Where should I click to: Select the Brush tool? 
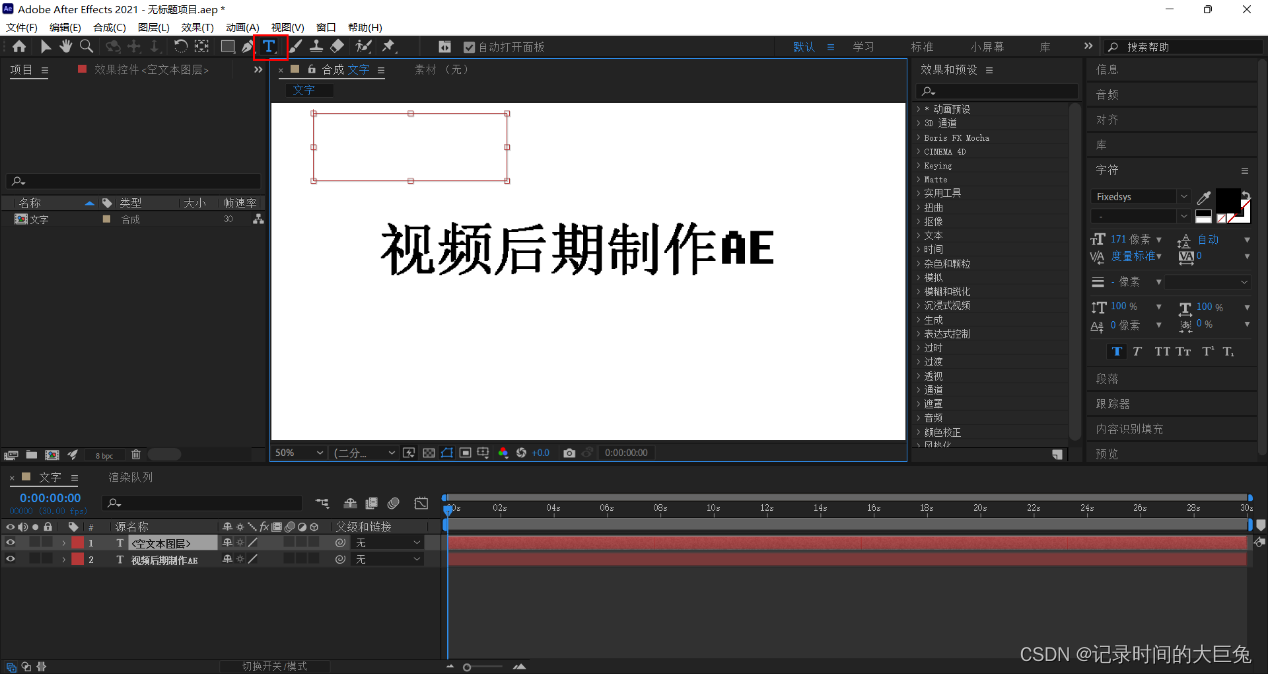(x=296, y=46)
